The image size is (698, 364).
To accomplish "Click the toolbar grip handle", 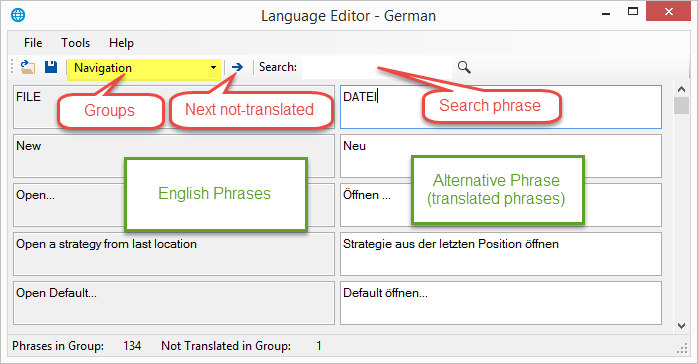I will tap(12, 67).
